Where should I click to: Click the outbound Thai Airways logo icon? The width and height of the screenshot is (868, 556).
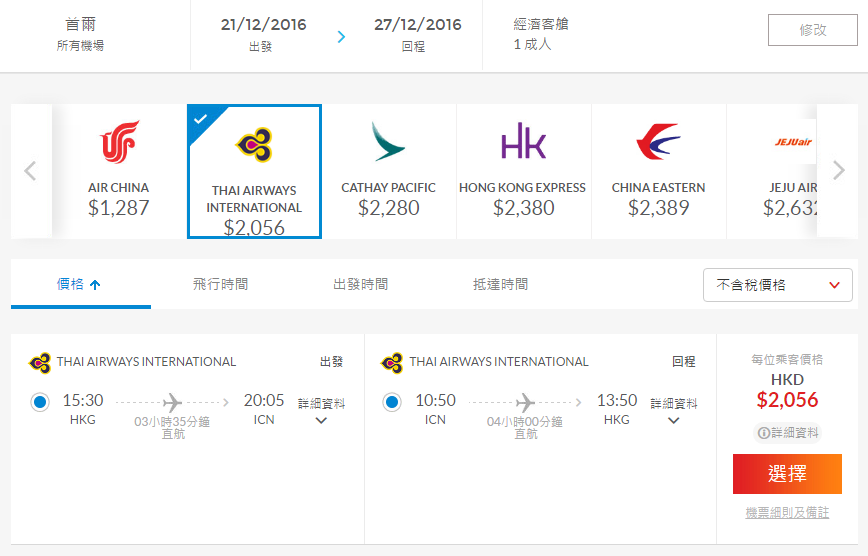[40, 363]
